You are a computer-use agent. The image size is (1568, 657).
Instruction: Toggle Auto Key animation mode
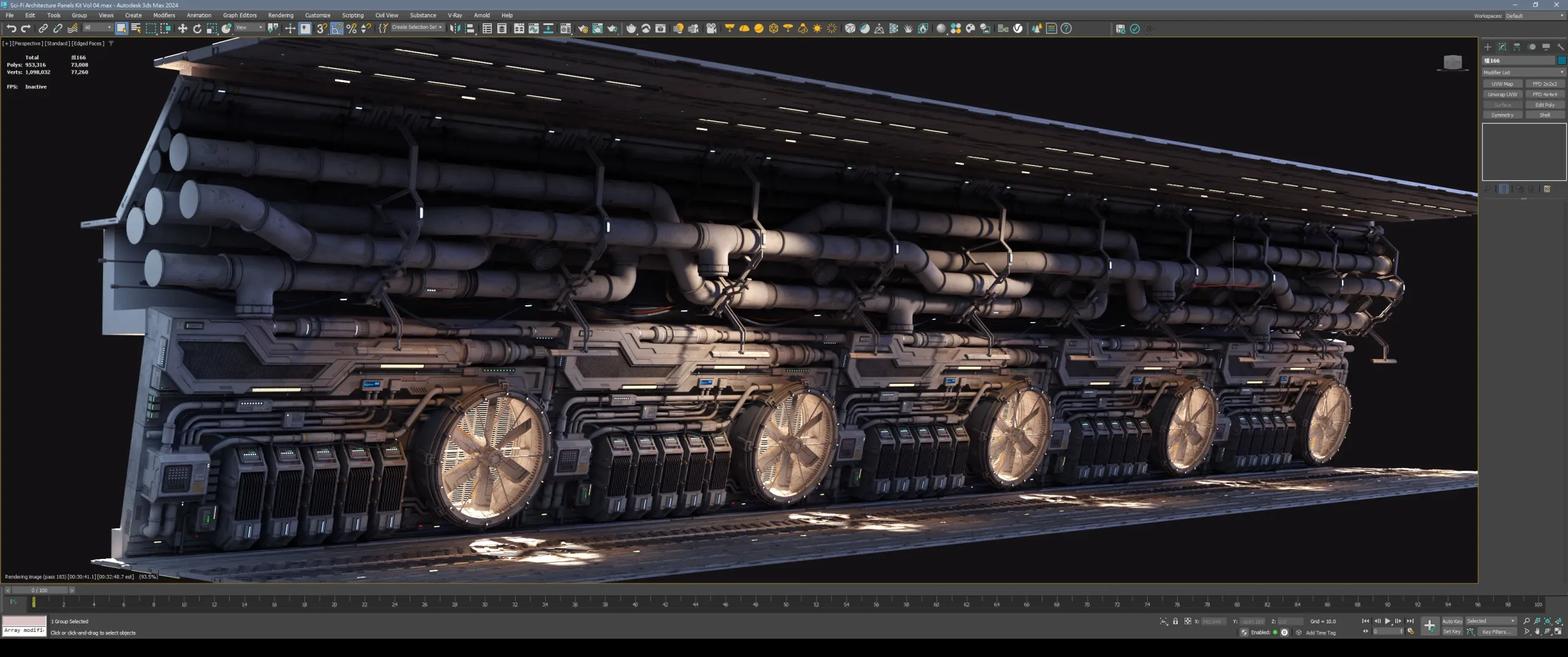(1452, 621)
